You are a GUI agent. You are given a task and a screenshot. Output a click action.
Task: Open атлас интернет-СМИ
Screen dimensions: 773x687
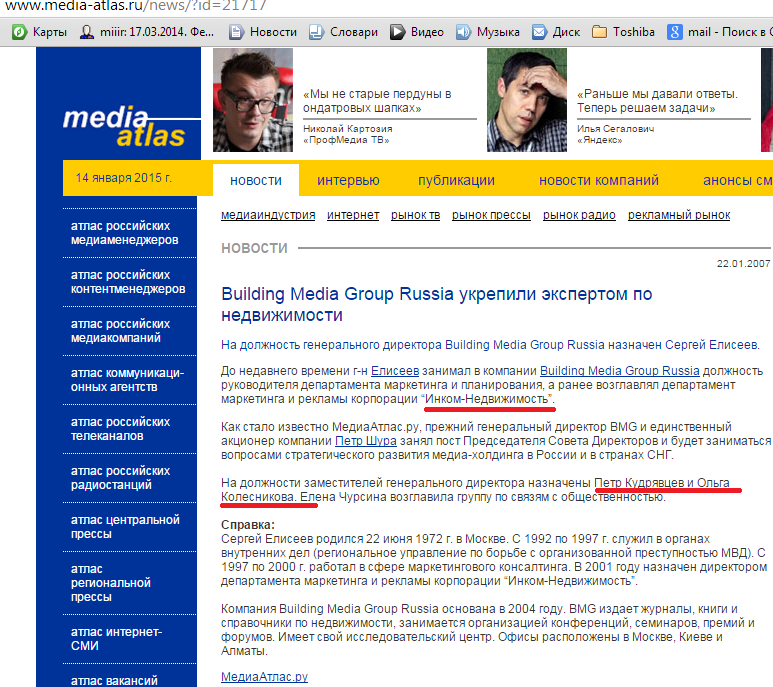(x=116, y=639)
